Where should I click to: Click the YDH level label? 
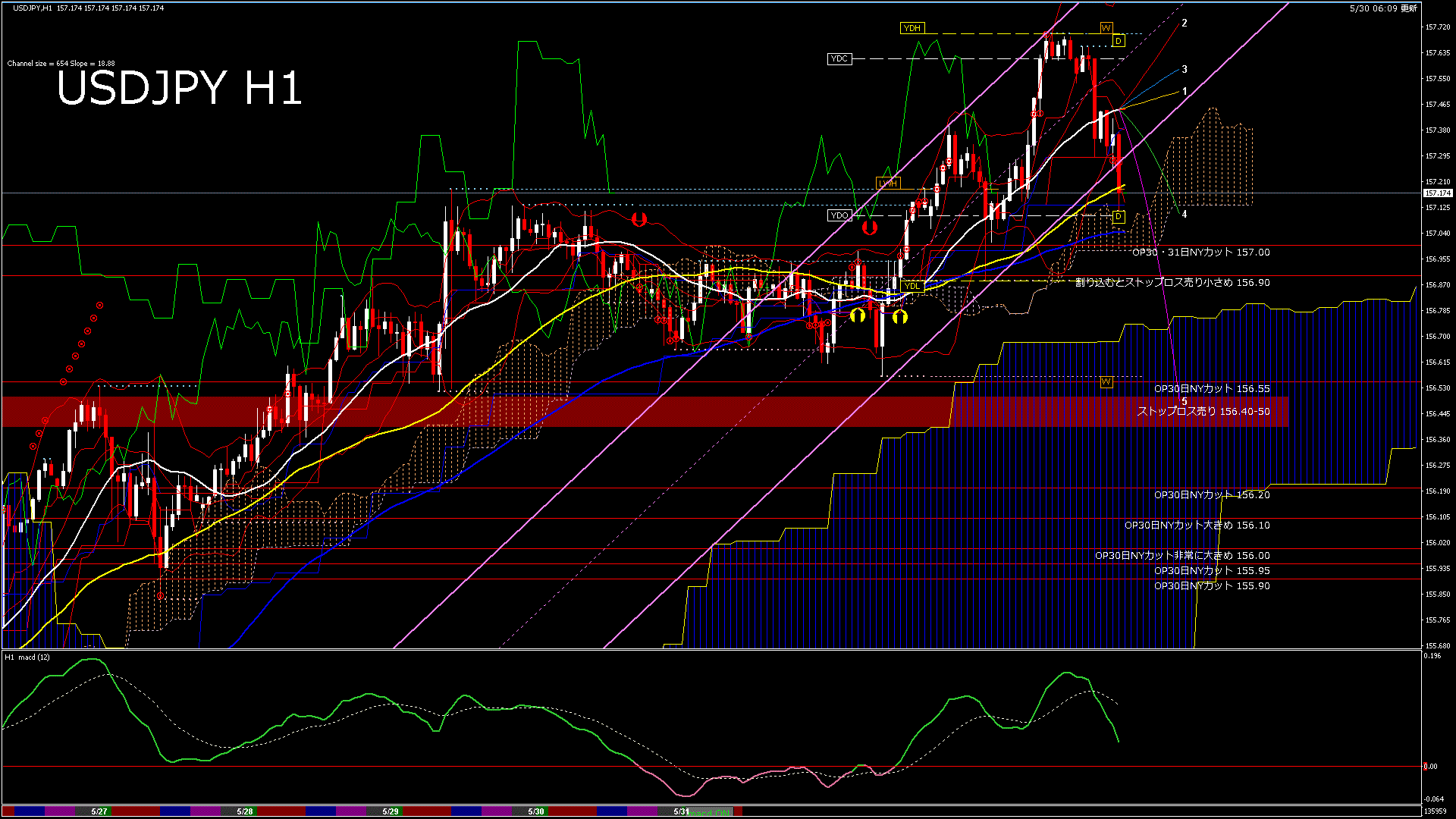(912, 28)
